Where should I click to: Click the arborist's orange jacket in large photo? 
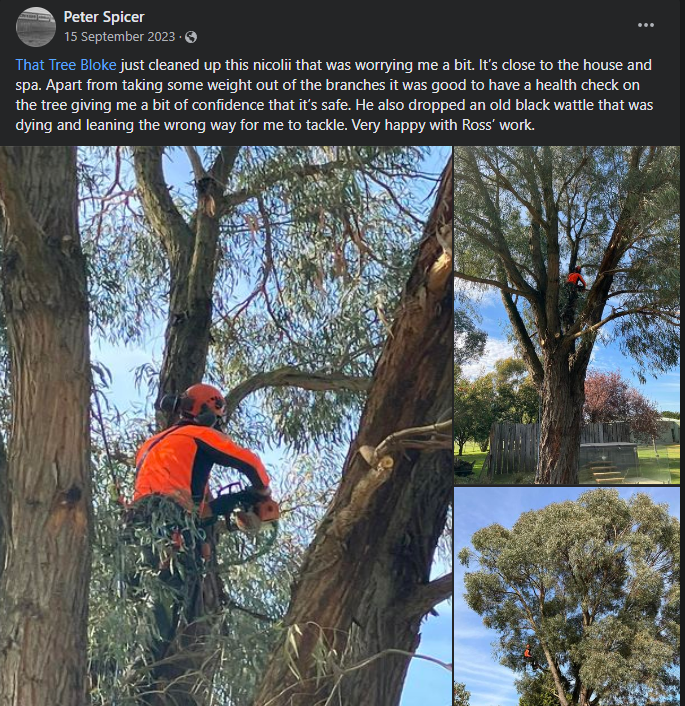point(198,464)
